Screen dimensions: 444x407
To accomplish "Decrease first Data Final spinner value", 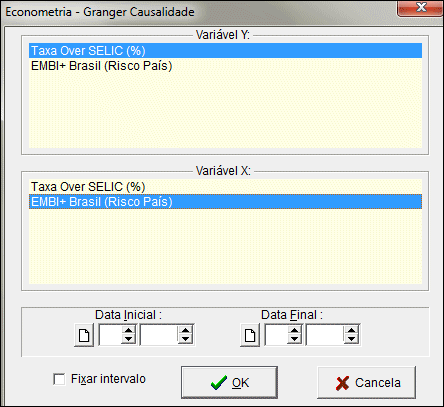I will tap(294, 339).
